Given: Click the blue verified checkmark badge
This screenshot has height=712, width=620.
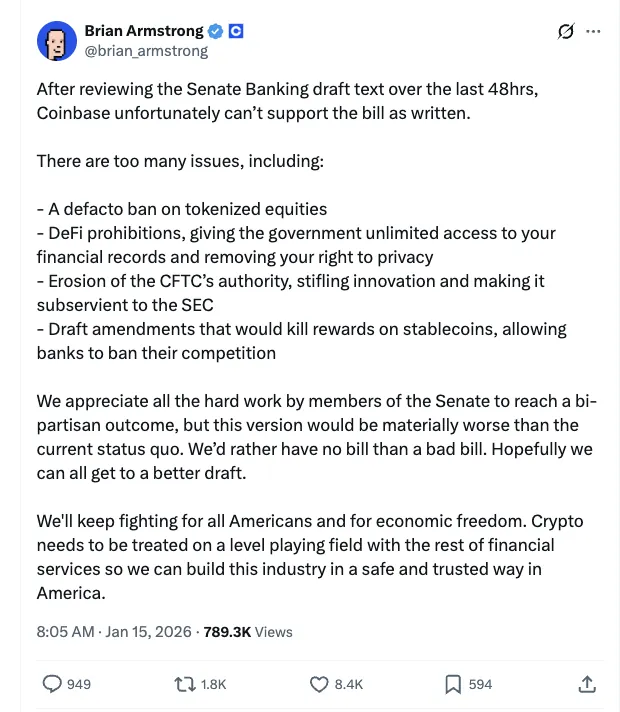Looking at the screenshot, I should coord(215,31).
